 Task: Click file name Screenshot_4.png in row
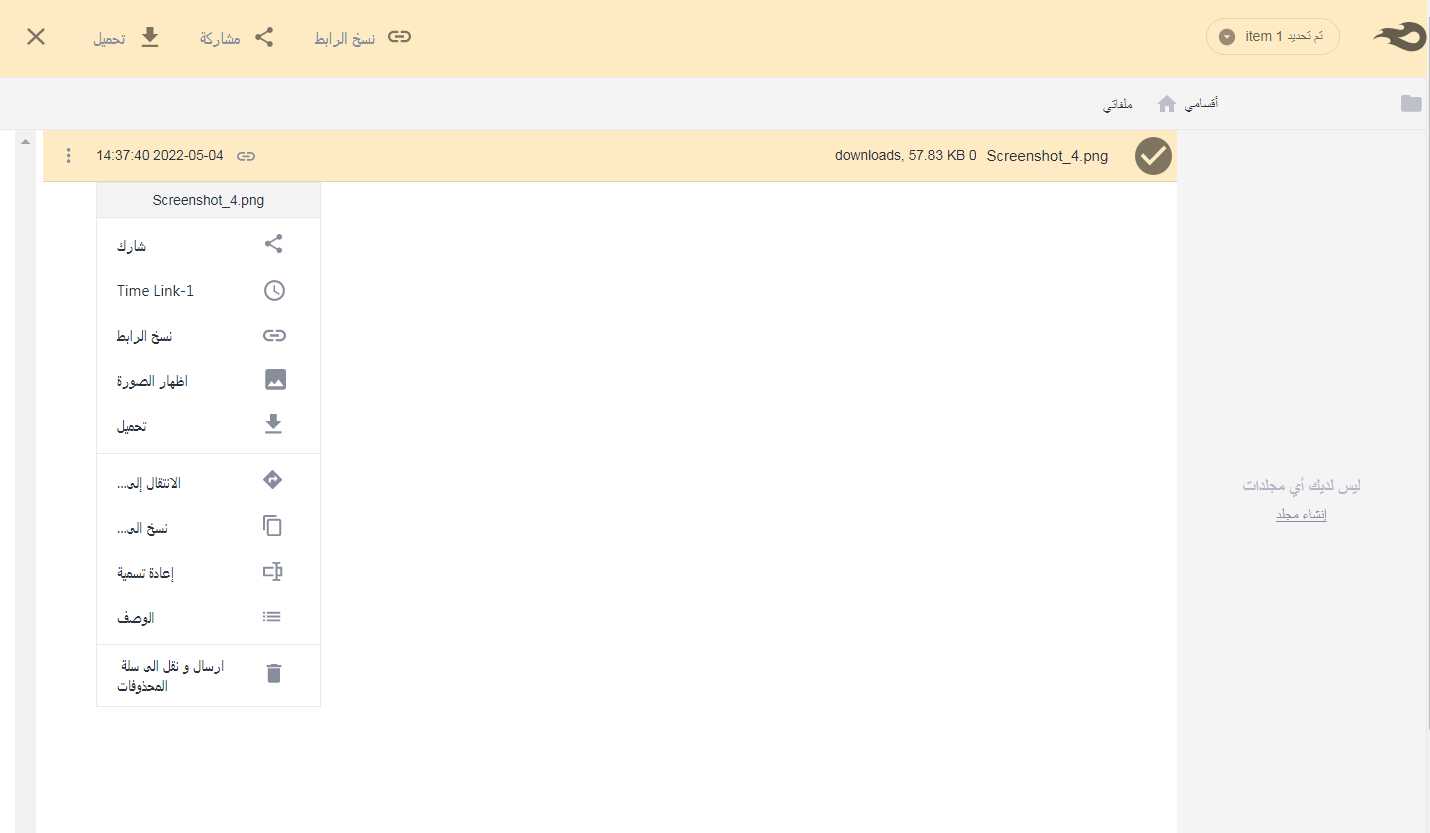click(x=1047, y=156)
